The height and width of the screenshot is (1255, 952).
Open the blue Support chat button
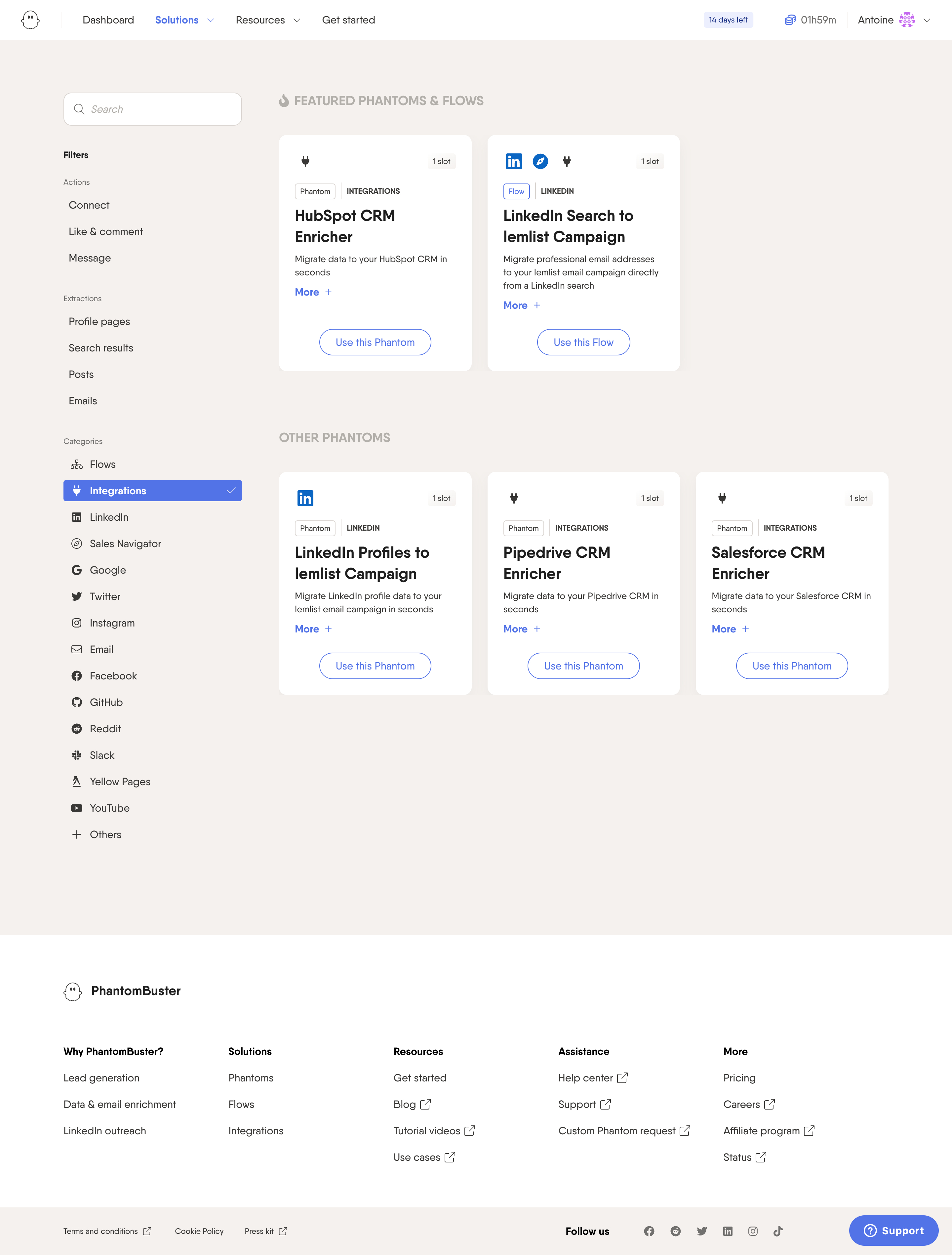[893, 1230]
